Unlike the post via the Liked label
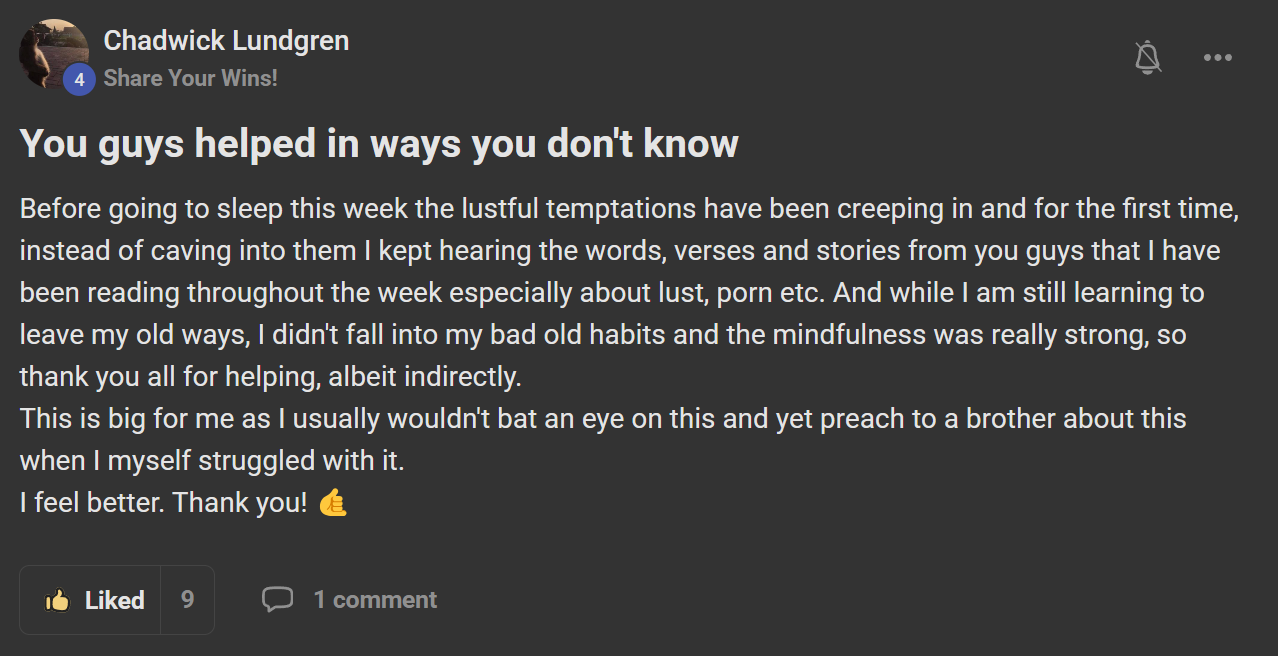 coord(114,600)
